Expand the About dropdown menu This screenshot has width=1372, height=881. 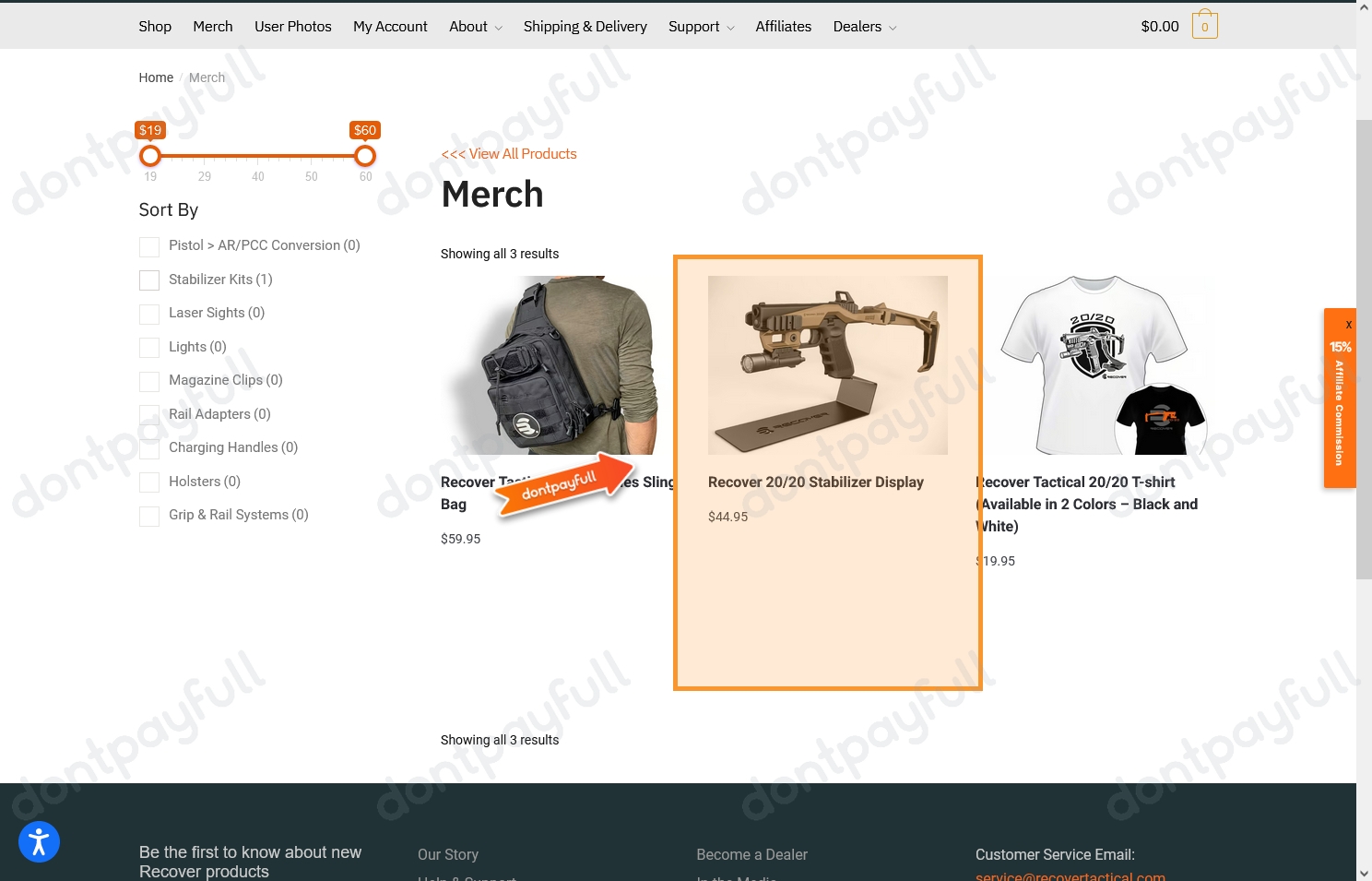475,27
